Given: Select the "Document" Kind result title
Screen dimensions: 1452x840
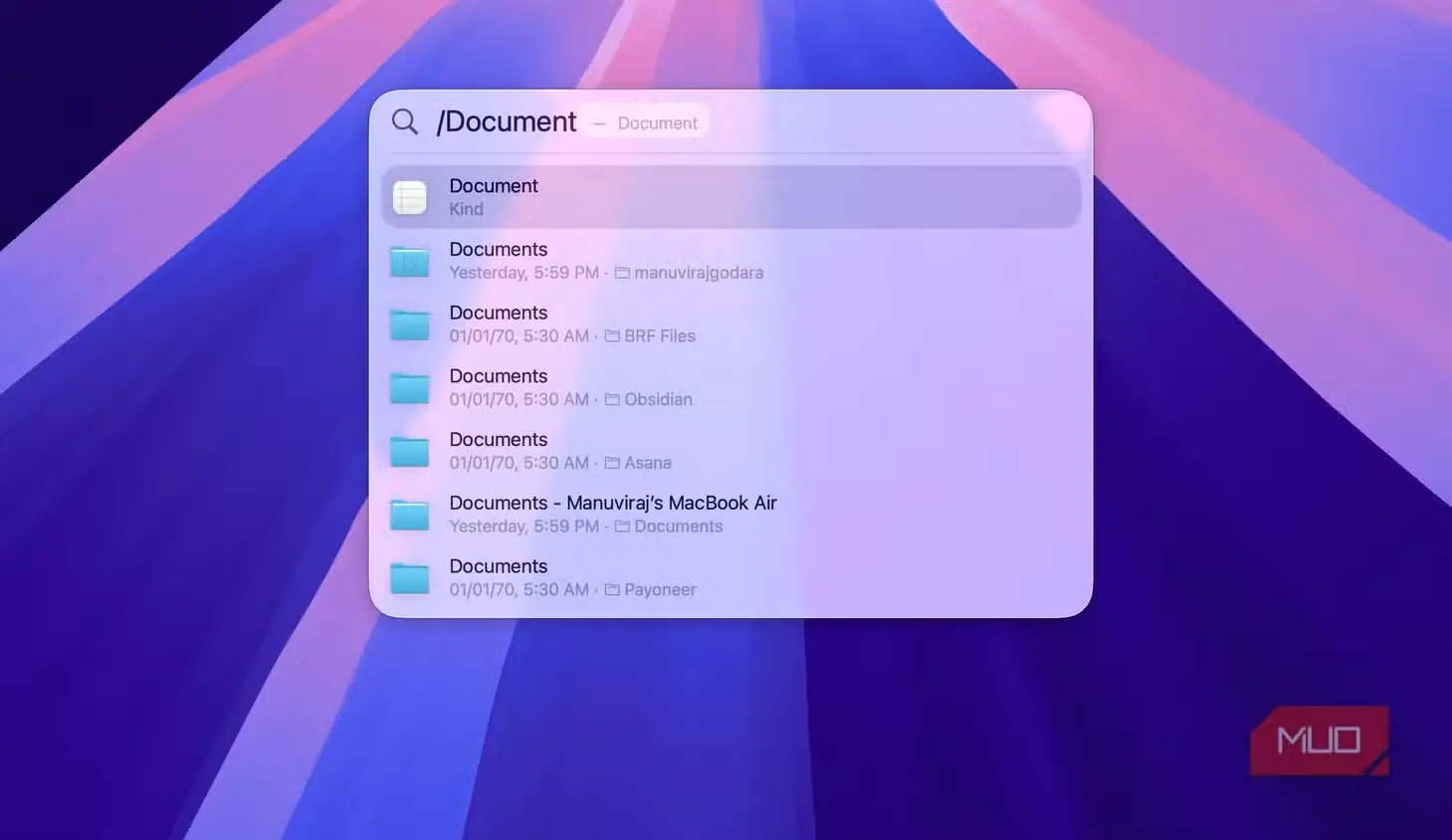Looking at the screenshot, I should (x=494, y=186).
